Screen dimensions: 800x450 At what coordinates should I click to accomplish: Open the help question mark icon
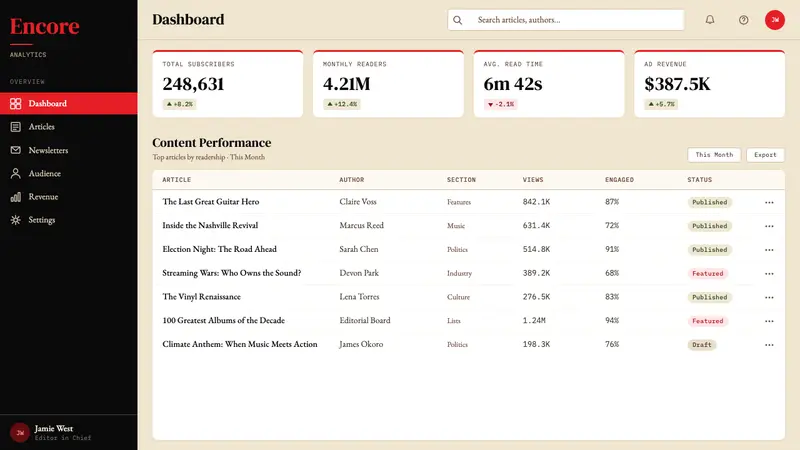[743, 20]
